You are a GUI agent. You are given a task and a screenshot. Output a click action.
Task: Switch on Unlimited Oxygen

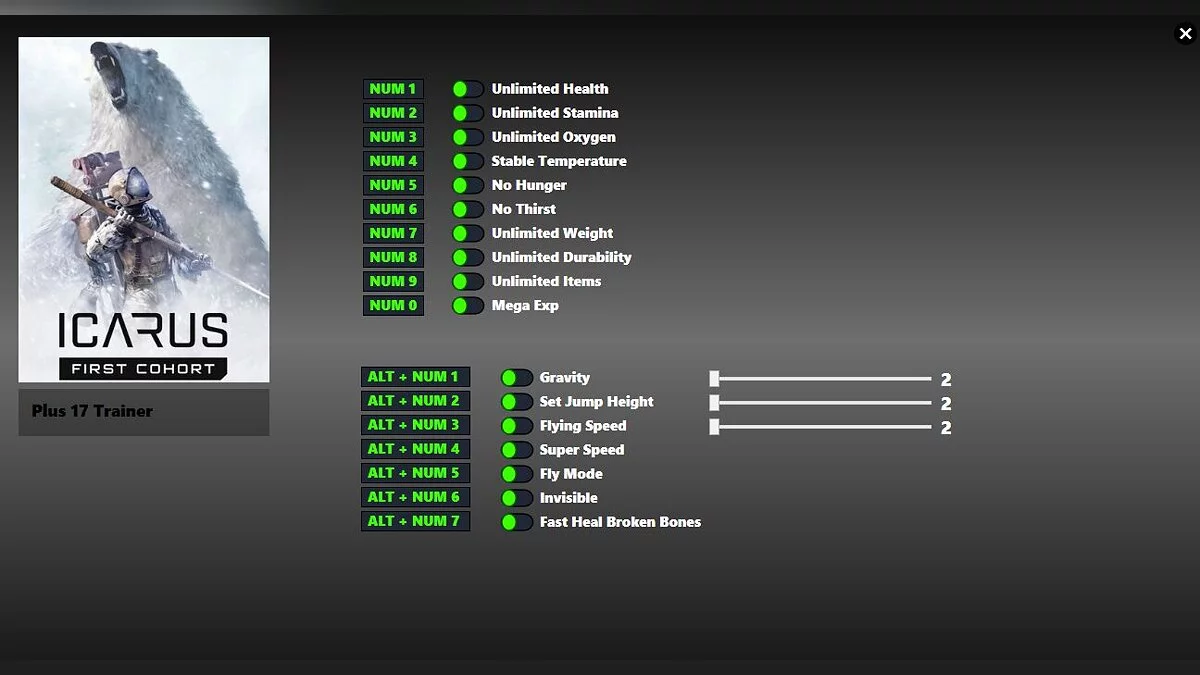(467, 137)
